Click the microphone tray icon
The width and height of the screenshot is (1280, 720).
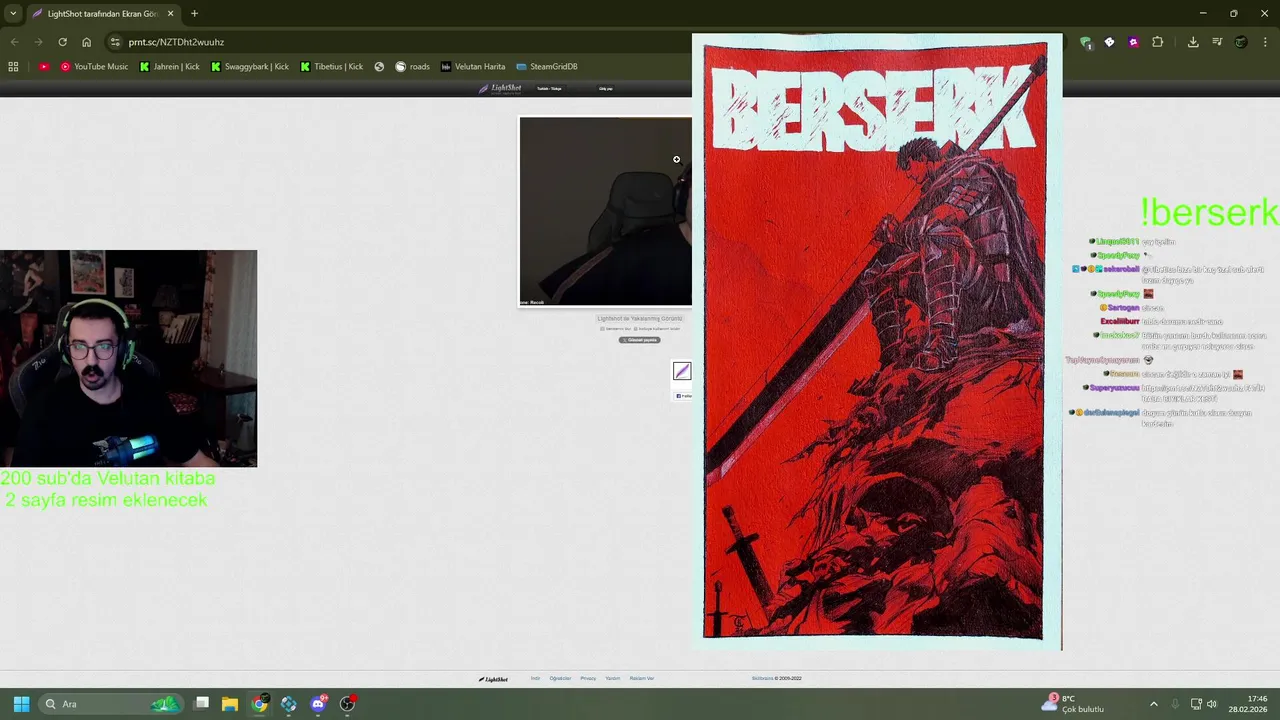pos(1175,704)
